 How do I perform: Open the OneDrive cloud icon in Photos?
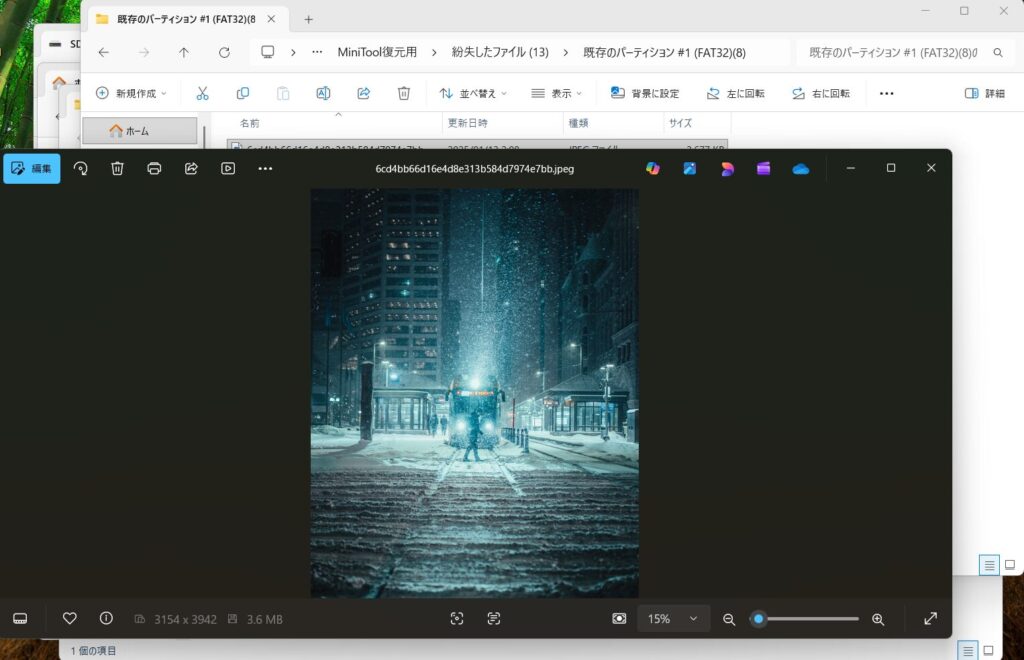800,169
